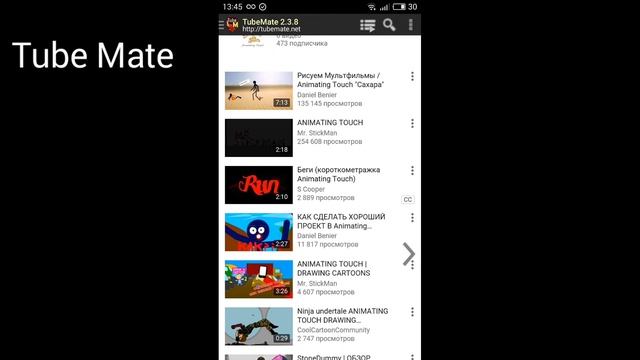Viewport: 640px width, 360px height.
Task: Open video "Рисуем Мультфильмы / Animating Touch"
Action: click(340, 80)
